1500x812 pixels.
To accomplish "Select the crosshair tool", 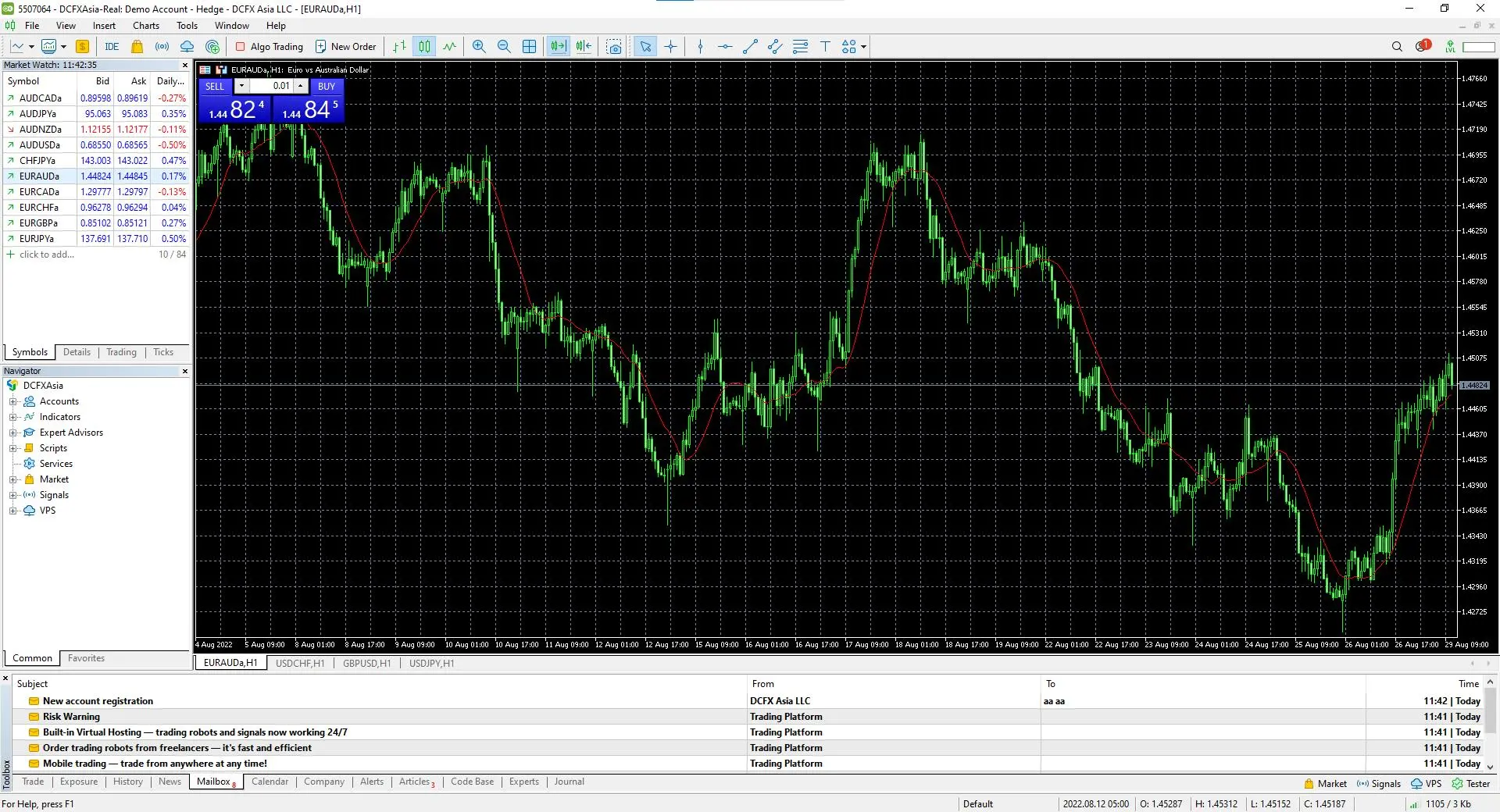I will click(x=670, y=47).
